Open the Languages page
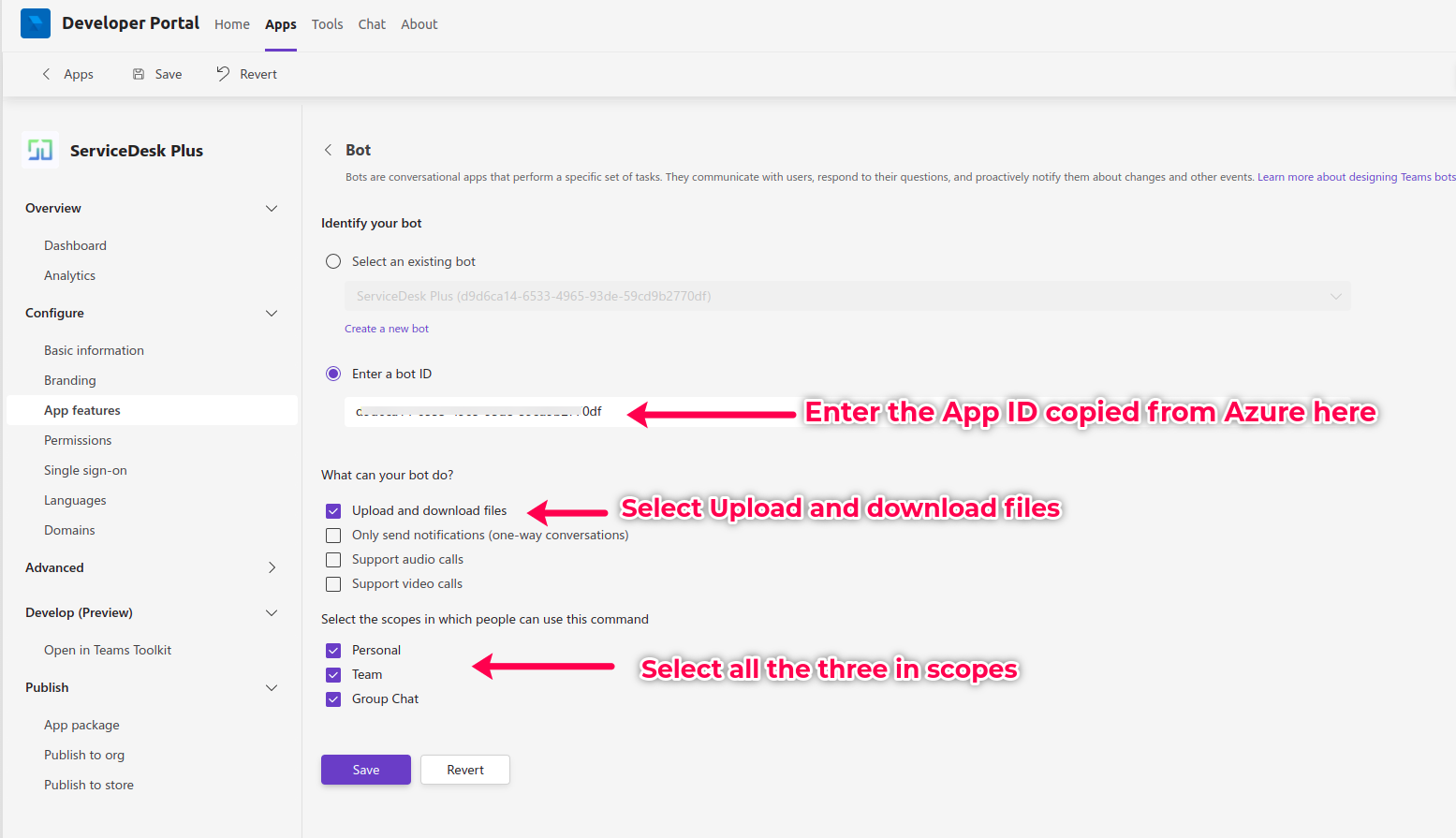This screenshot has height=838, width=1456. (75, 500)
